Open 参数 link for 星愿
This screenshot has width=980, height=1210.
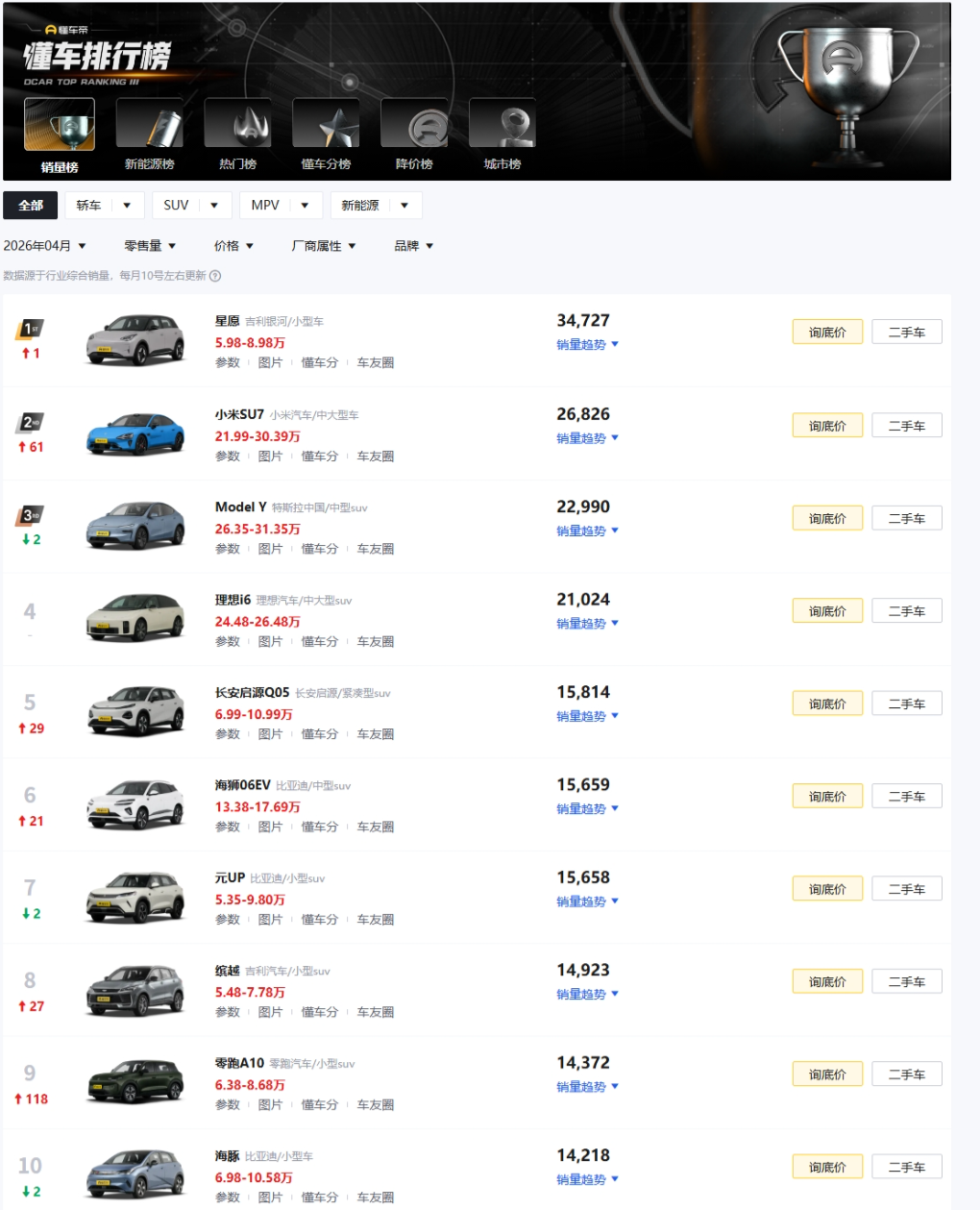click(x=228, y=362)
